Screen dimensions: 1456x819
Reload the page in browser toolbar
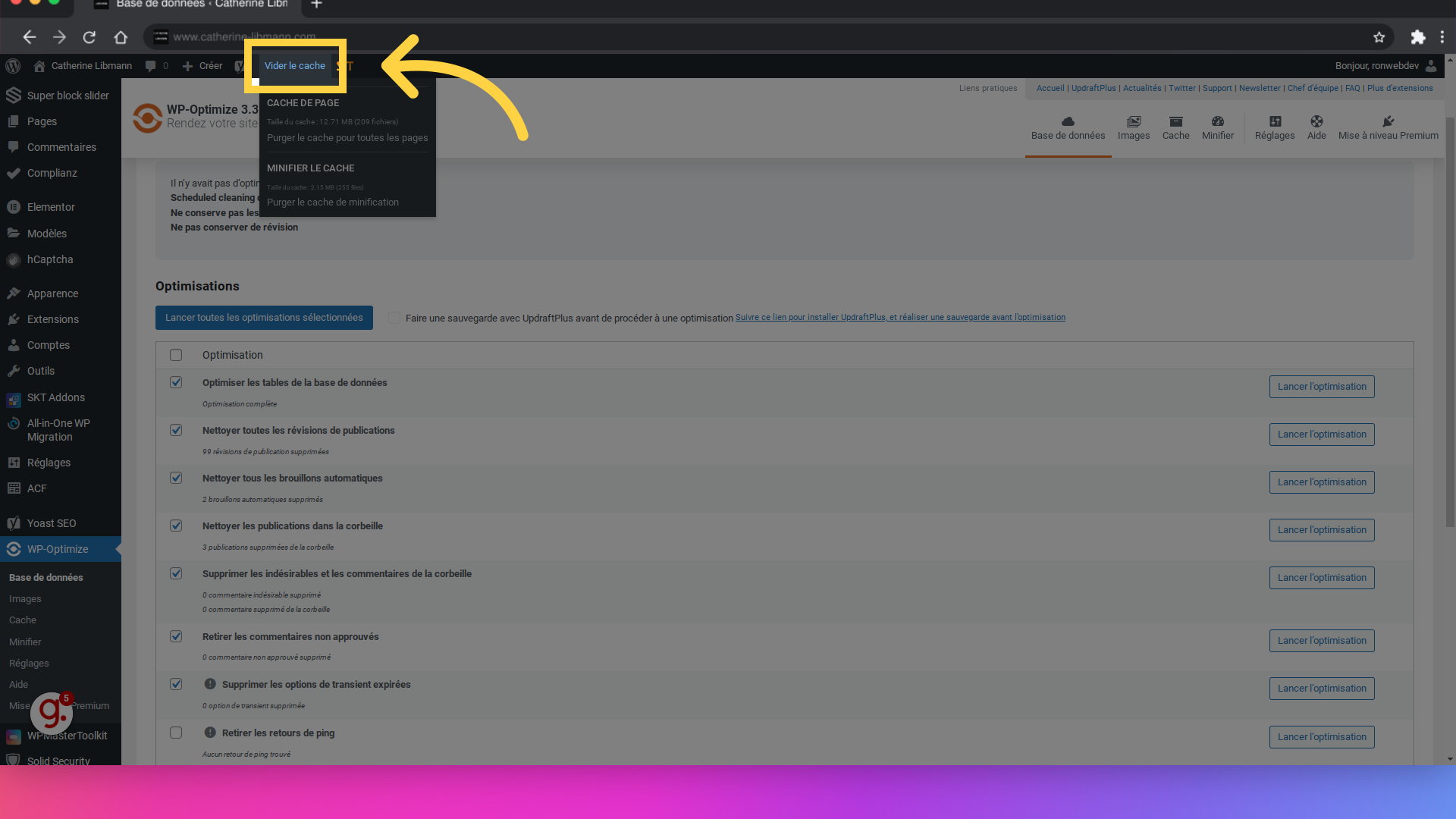point(89,37)
